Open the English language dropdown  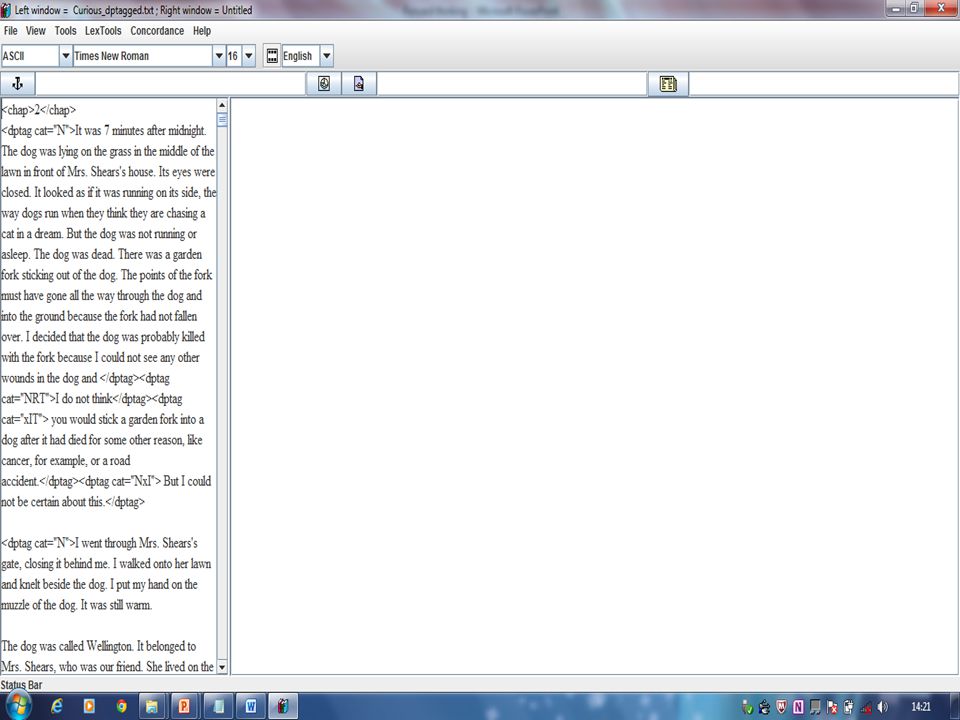point(326,56)
